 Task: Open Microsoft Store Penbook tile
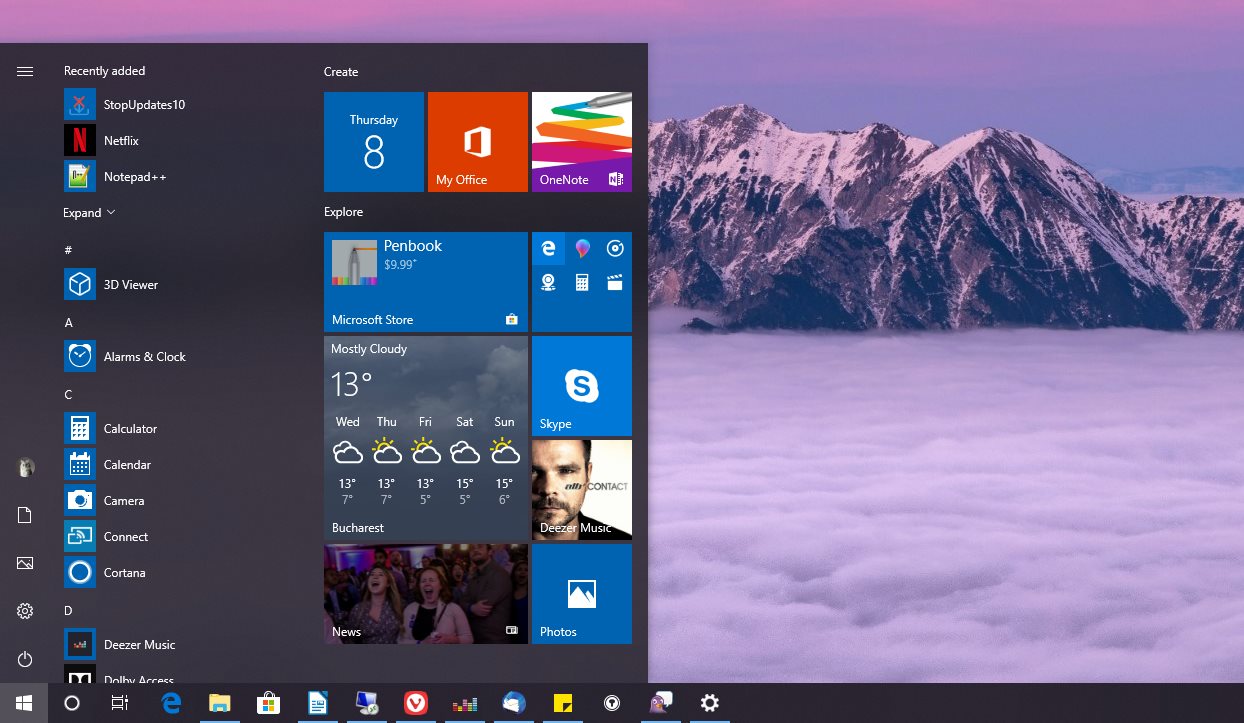tap(426, 282)
